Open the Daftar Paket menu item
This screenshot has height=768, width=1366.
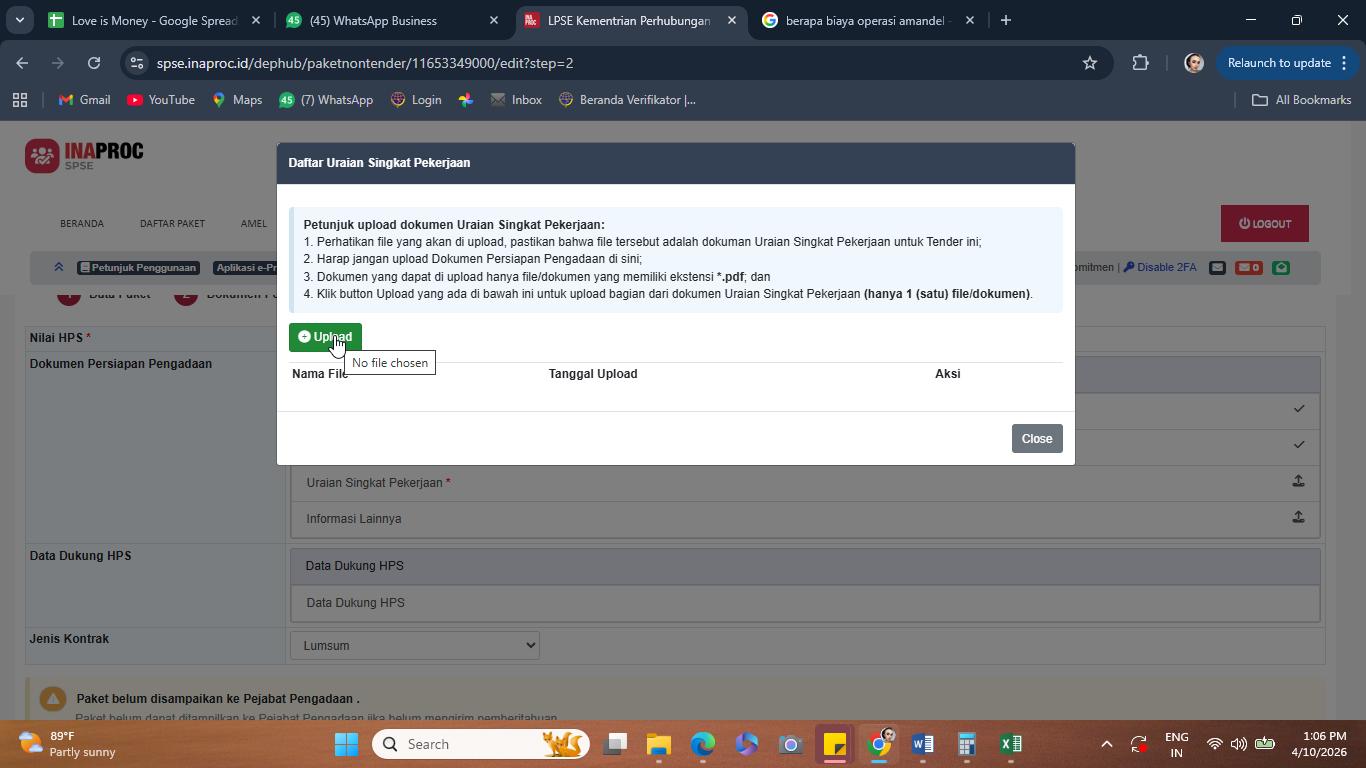coord(172,224)
